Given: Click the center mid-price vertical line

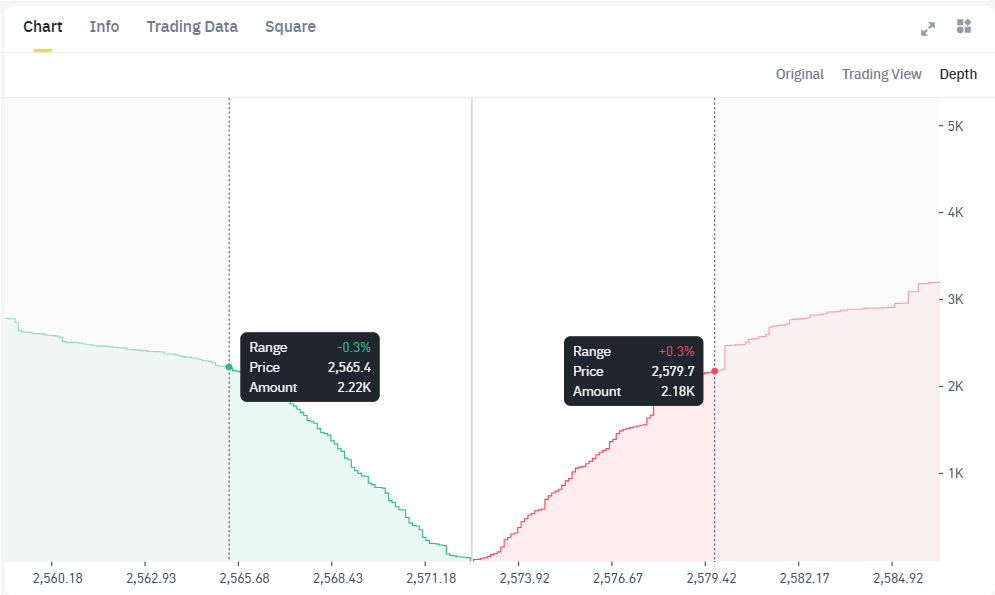Looking at the screenshot, I should click(472, 300).
